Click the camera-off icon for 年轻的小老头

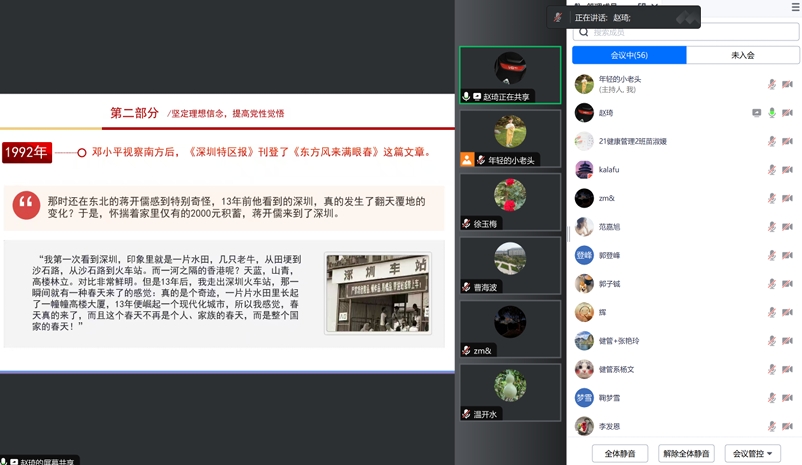[787, 84]
